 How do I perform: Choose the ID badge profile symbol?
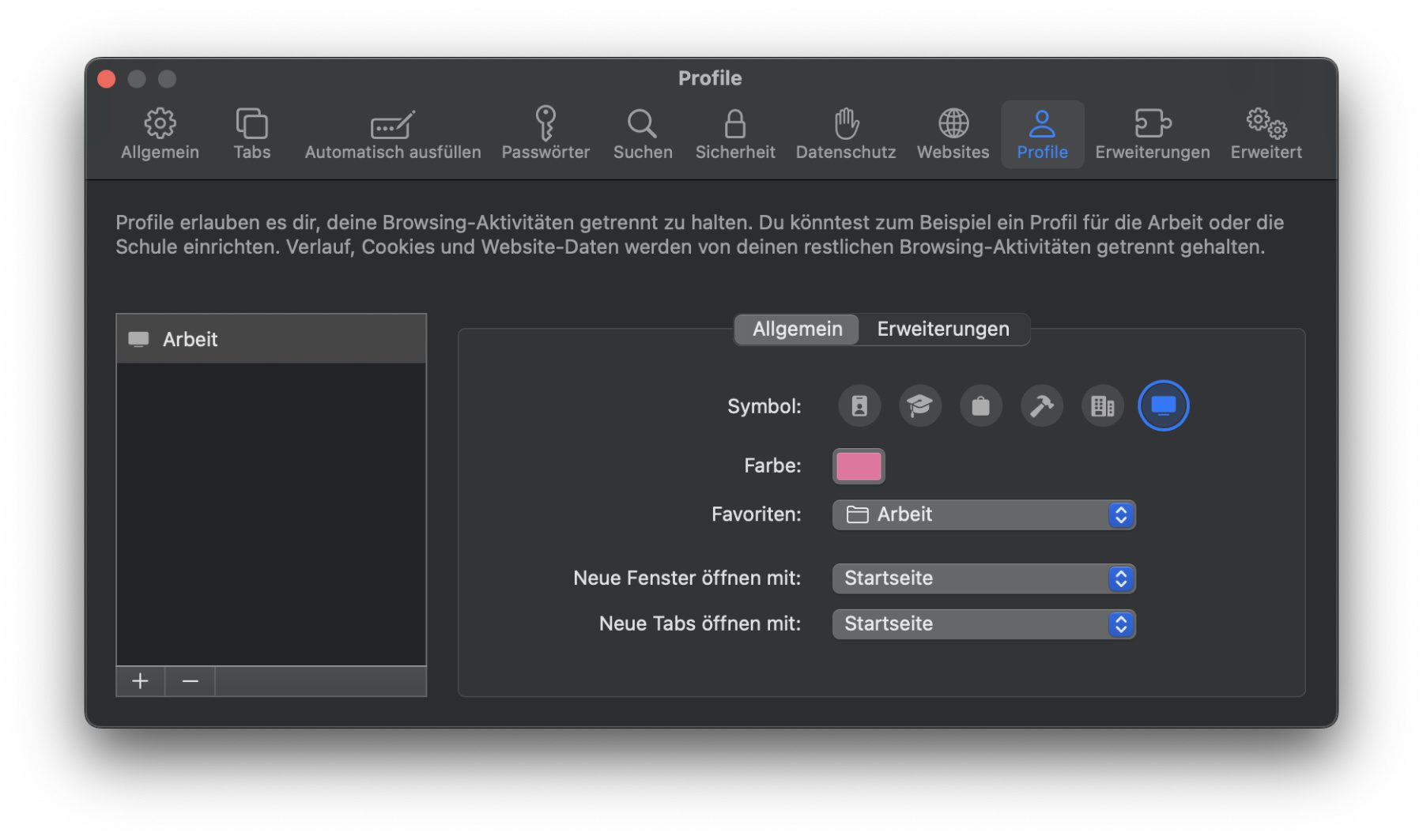click(859, 406)
